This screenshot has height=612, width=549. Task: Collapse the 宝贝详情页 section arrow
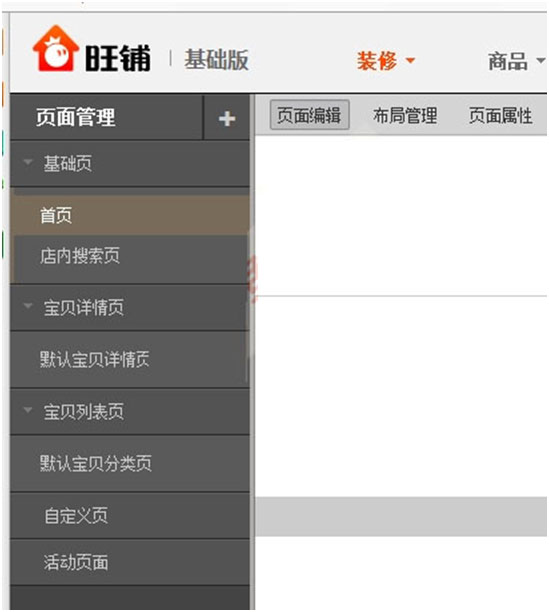click(28, 306)
